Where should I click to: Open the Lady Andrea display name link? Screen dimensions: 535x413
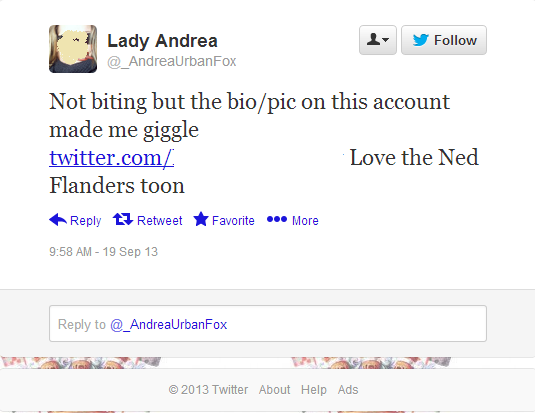pos(162,41)
